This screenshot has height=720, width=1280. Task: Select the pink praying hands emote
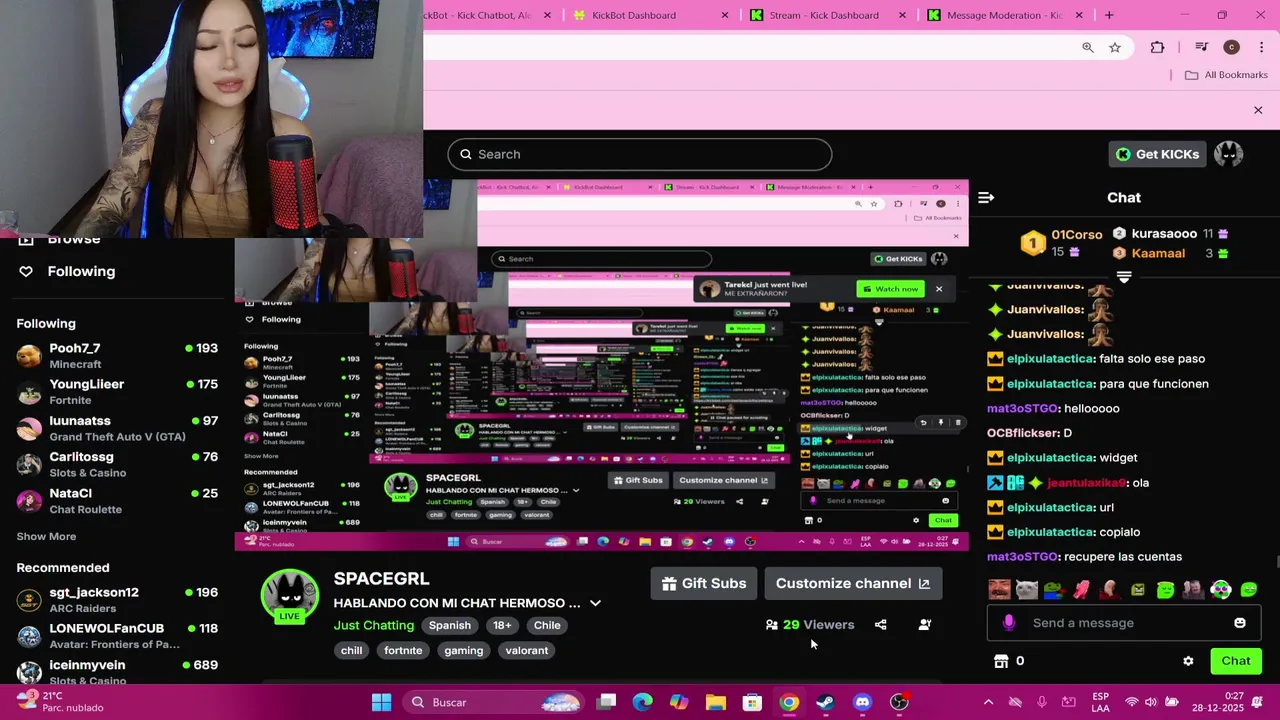tap(1082, 590)
